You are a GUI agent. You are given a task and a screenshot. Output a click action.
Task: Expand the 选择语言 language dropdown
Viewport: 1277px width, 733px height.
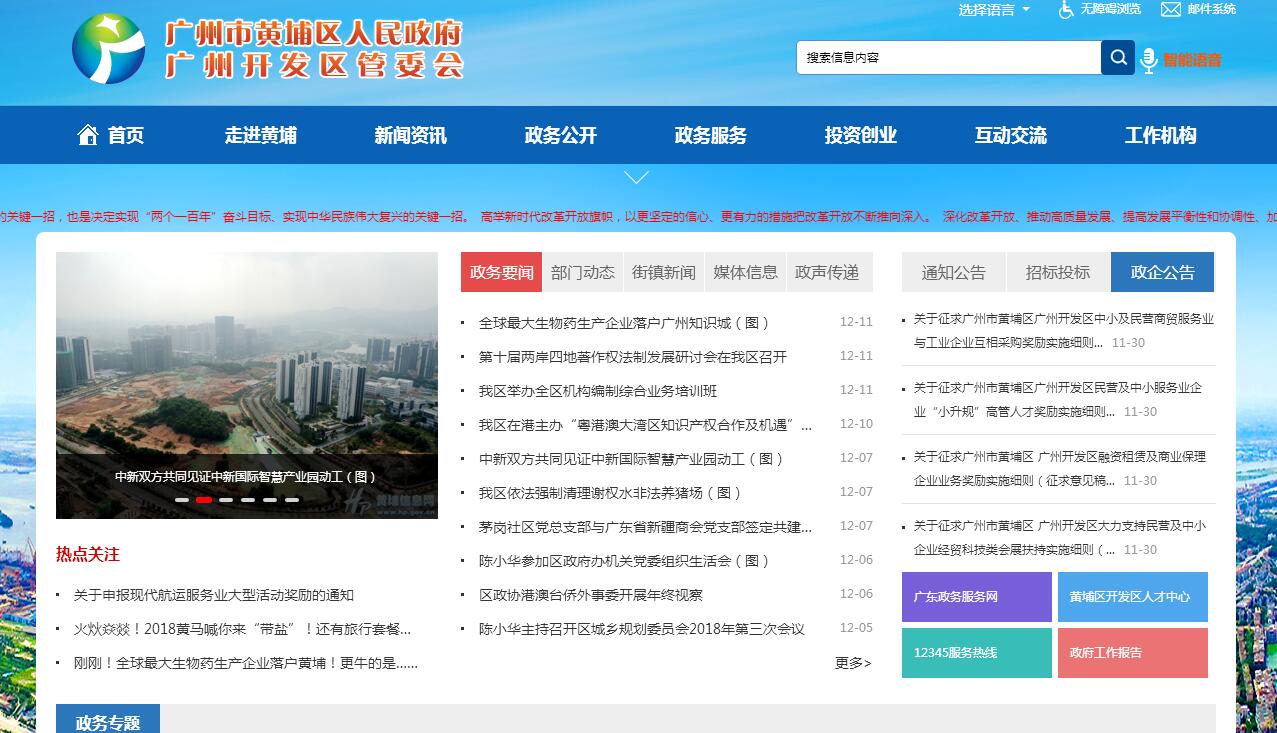click(993, 10)
